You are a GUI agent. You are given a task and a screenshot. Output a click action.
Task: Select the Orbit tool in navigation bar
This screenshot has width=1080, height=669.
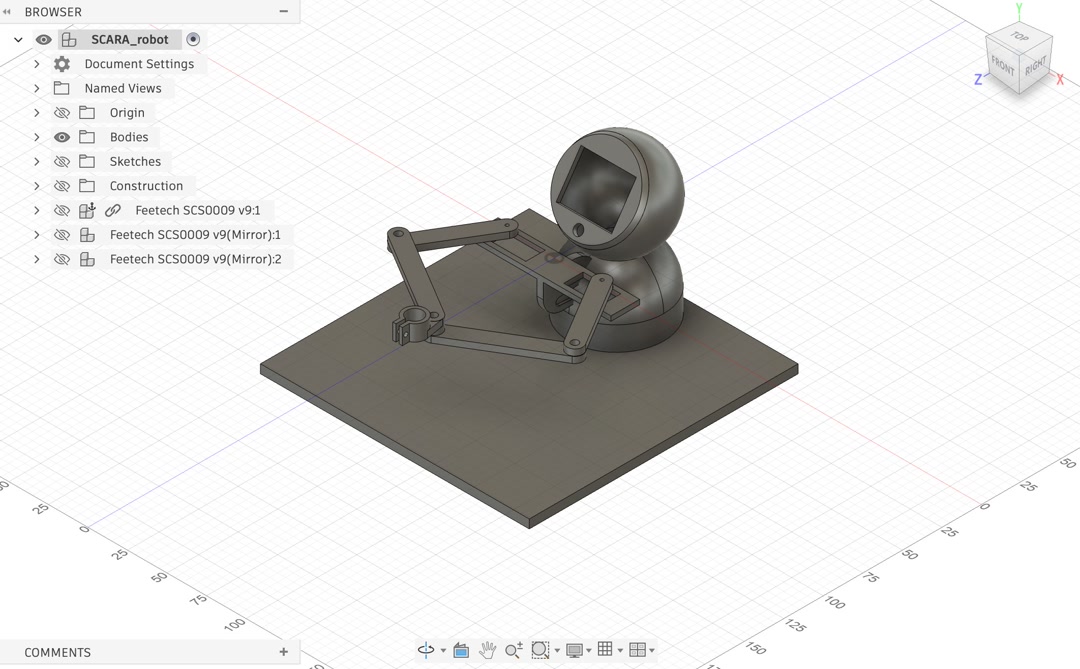426,650
